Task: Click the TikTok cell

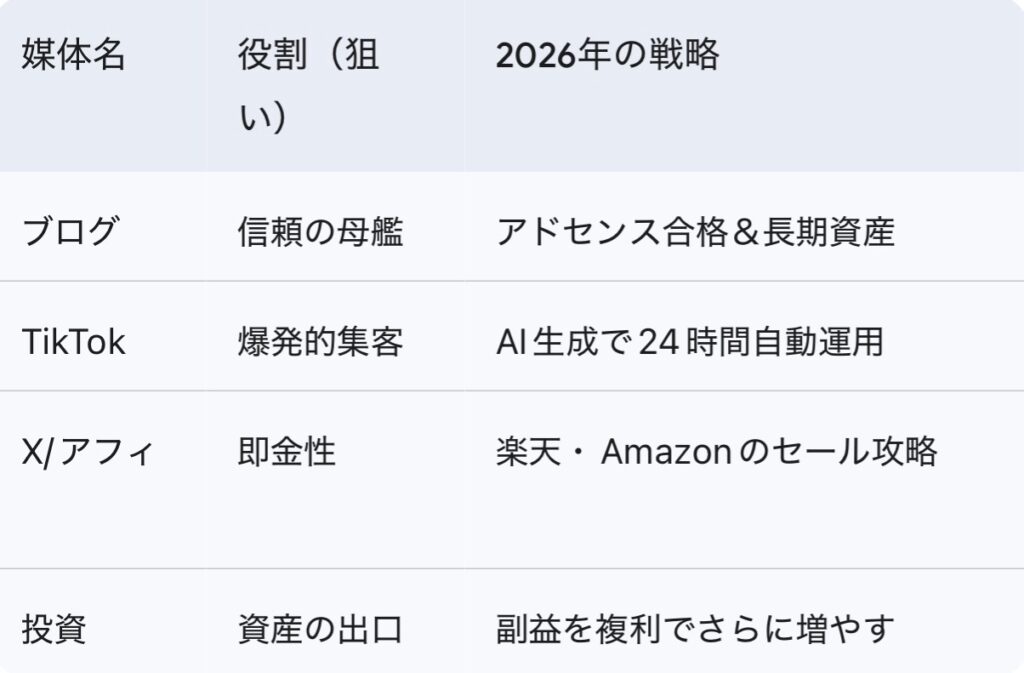Action: coord(74,342)
